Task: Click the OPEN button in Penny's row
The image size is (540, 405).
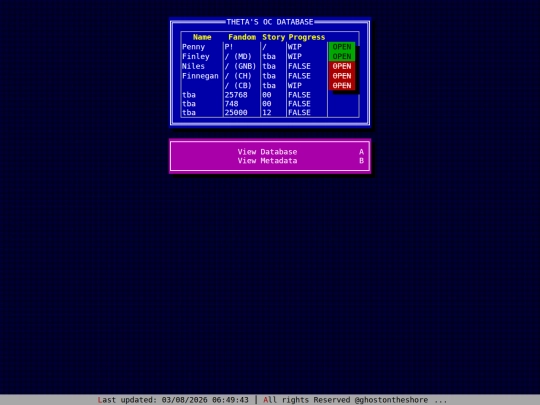Action: pos(342,47)
